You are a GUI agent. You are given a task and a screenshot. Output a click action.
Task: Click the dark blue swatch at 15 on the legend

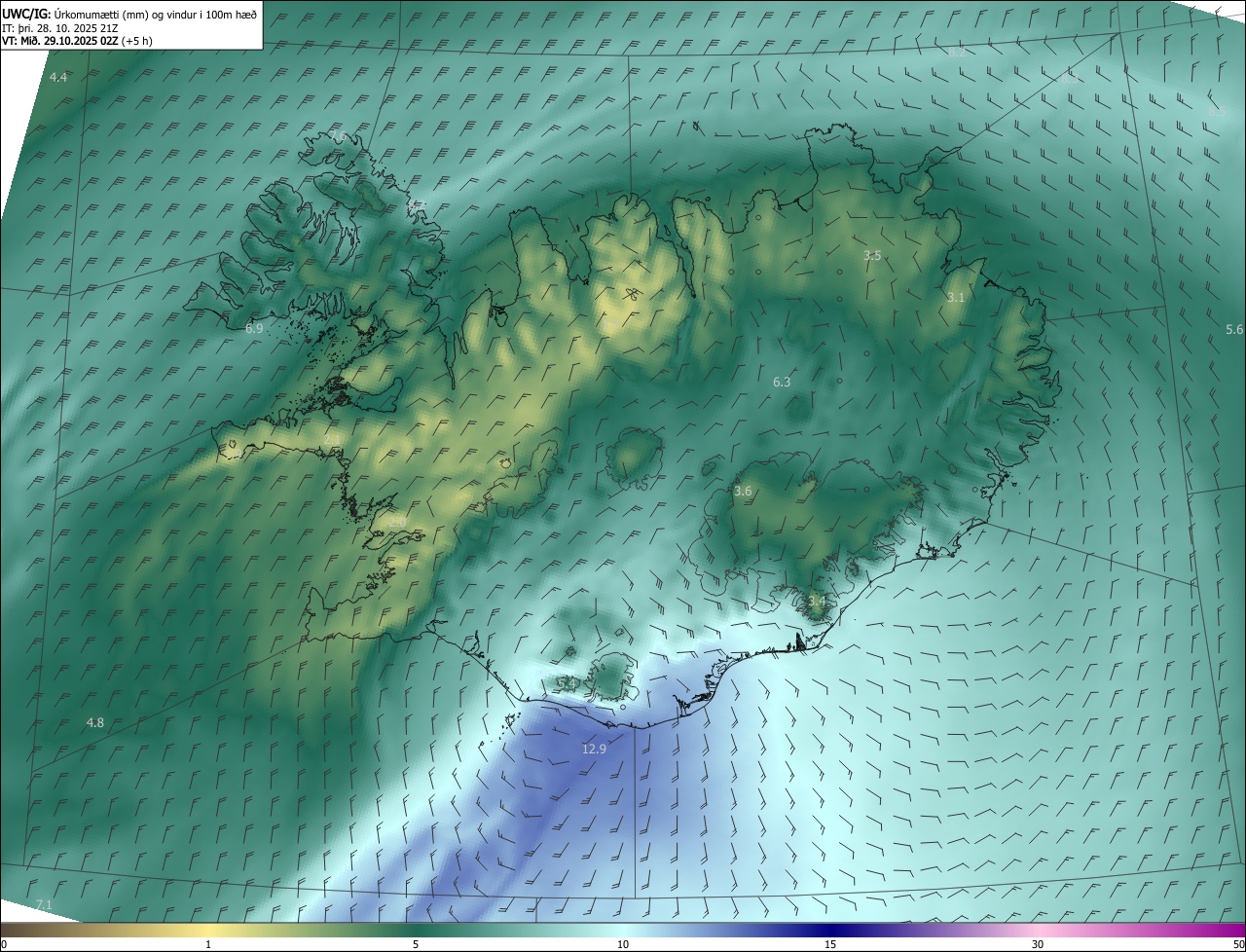tap(830, 930)
